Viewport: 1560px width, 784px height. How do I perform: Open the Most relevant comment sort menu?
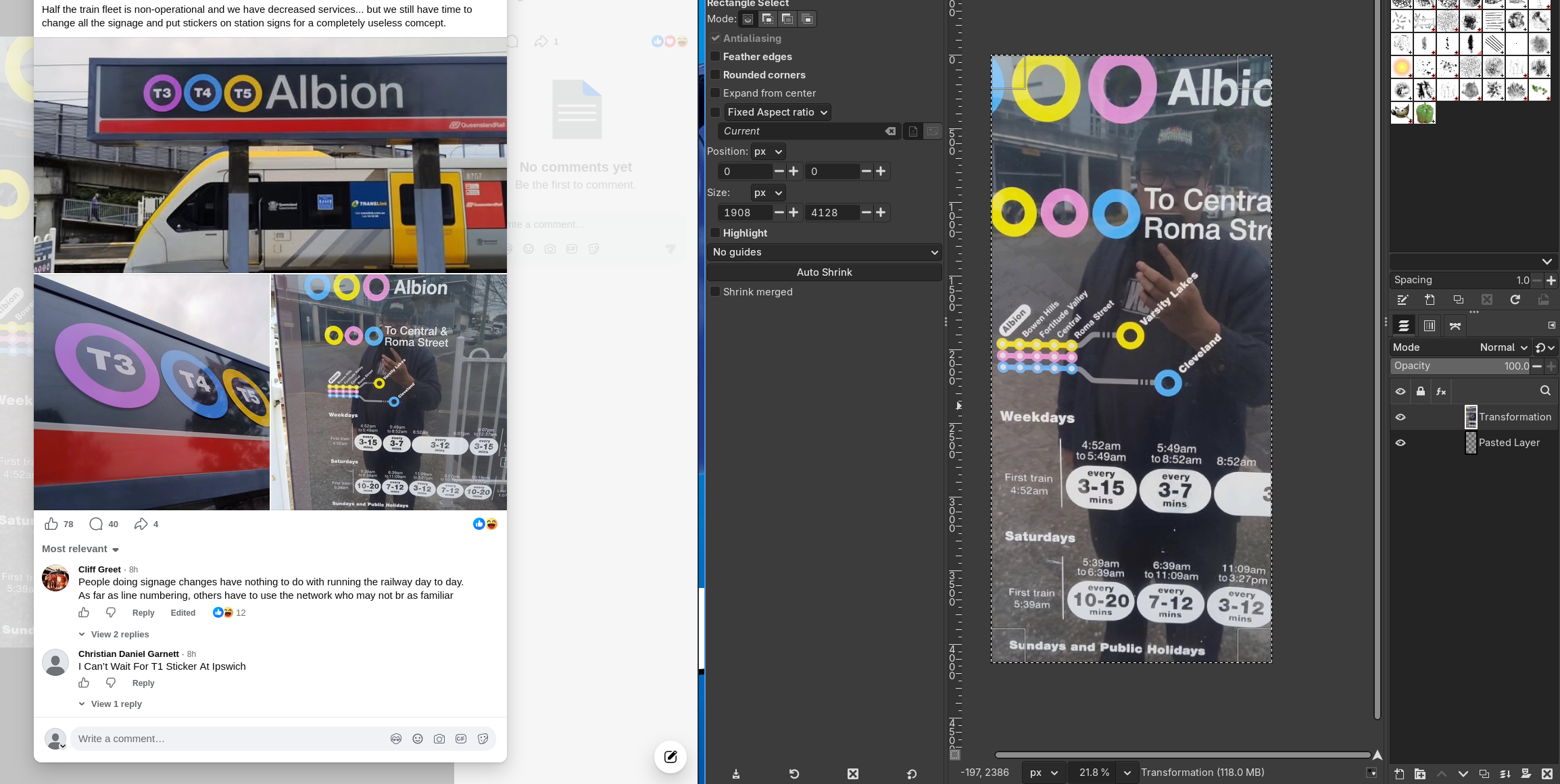coord(80,549)
